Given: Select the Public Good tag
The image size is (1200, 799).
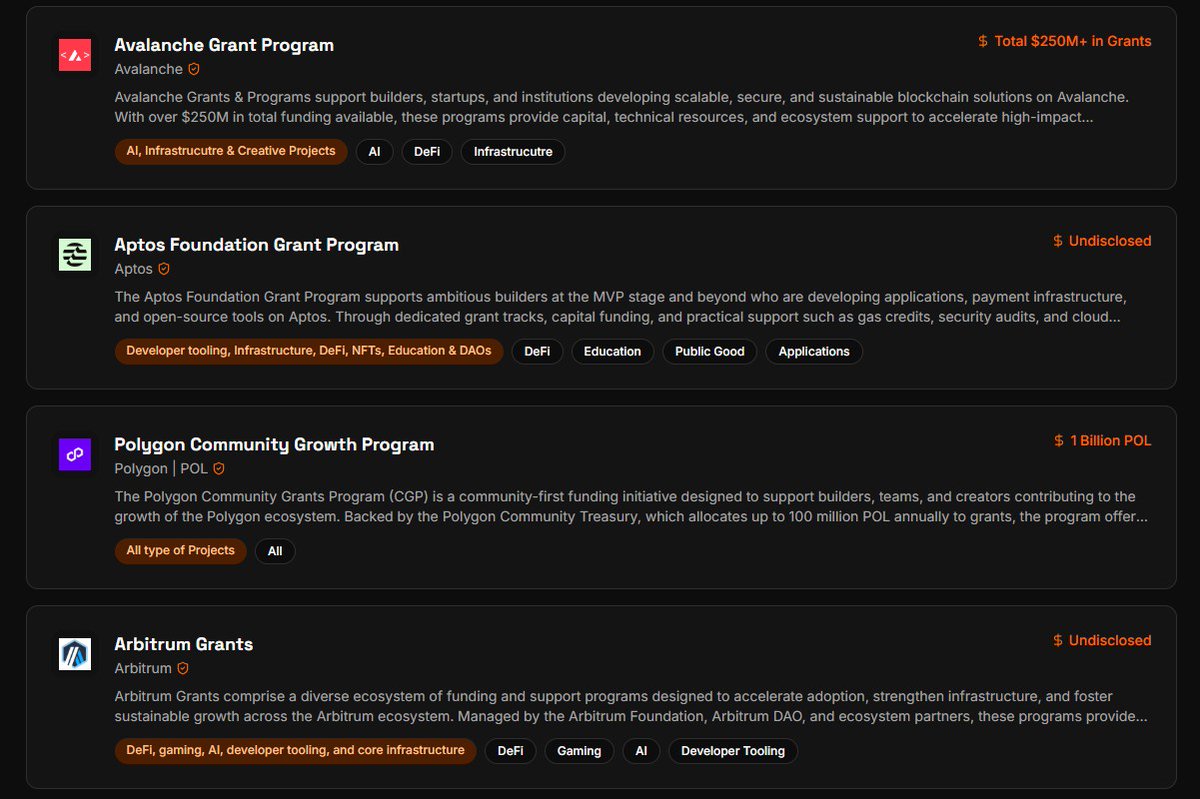Looking at the screenshot, I should coord(710,351).
